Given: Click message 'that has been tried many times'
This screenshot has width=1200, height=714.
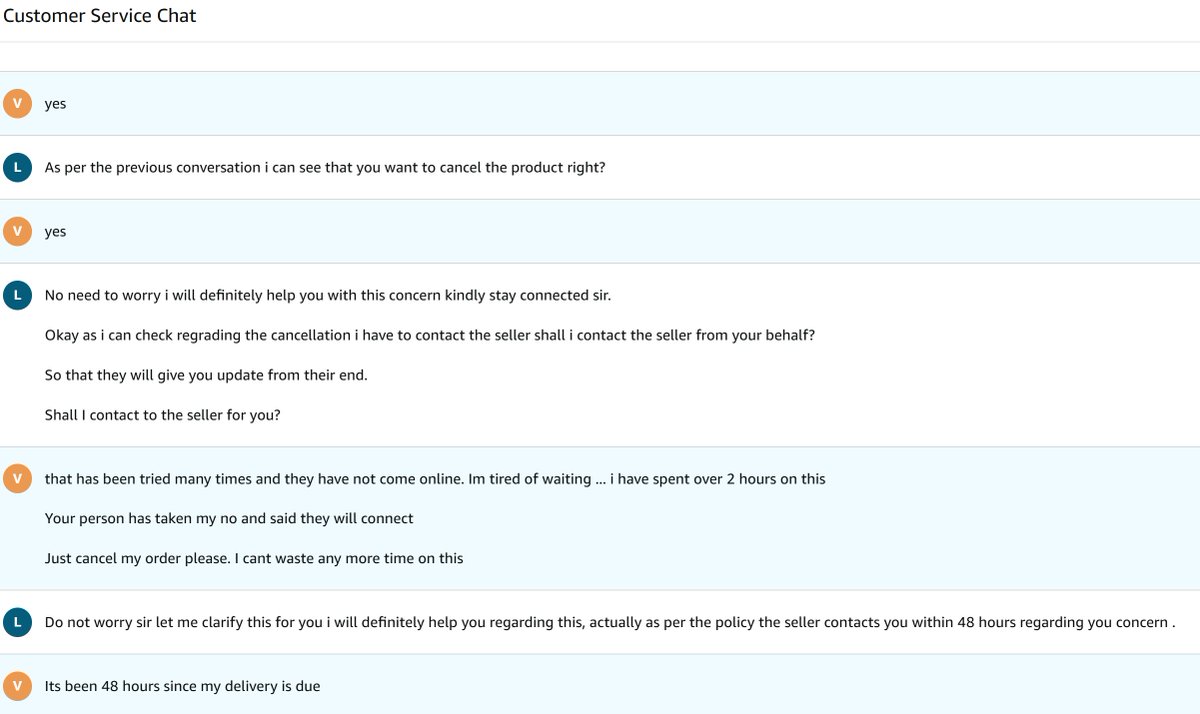Looking at the screenshot, I should click(x=435, y=479).
